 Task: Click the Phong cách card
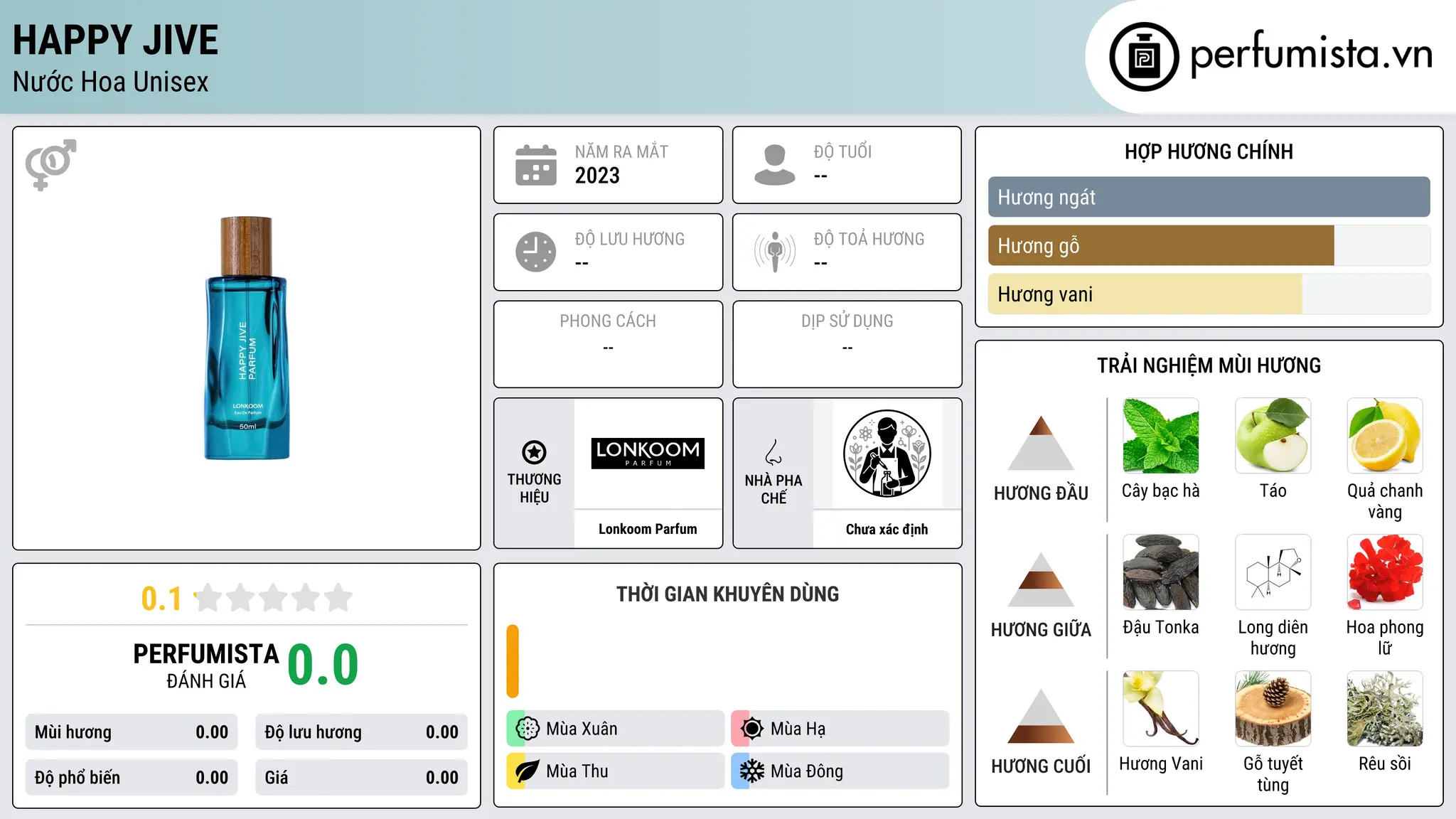click(x=608, y=344)
